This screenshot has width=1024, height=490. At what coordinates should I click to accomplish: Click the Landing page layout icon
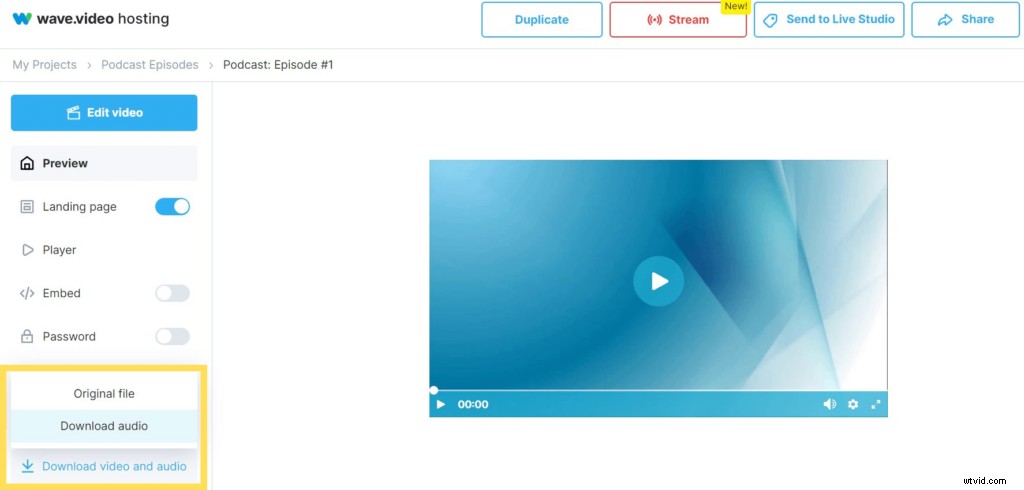coord(27,207)
